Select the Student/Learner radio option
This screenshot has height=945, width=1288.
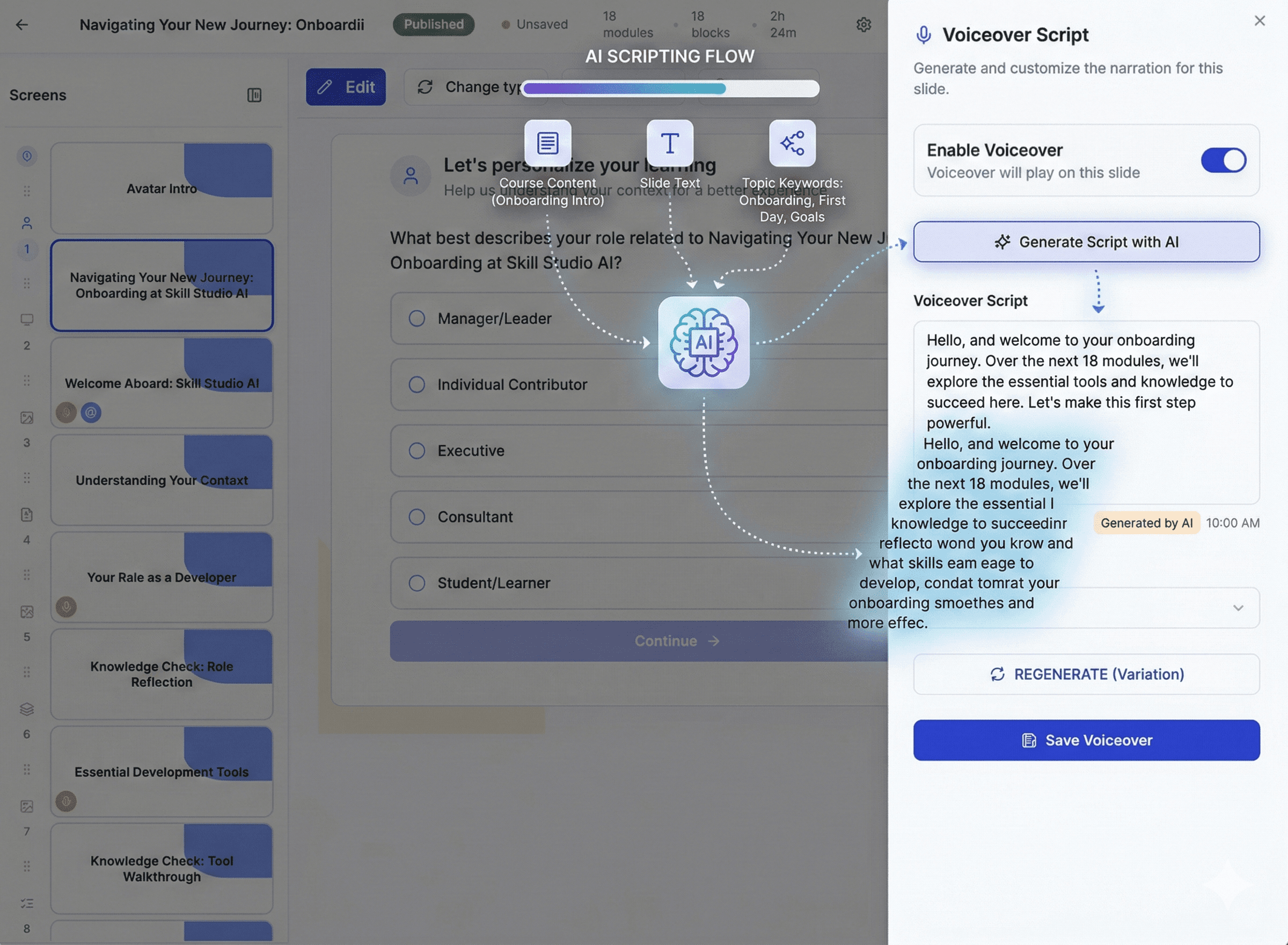tap(417, 584)
